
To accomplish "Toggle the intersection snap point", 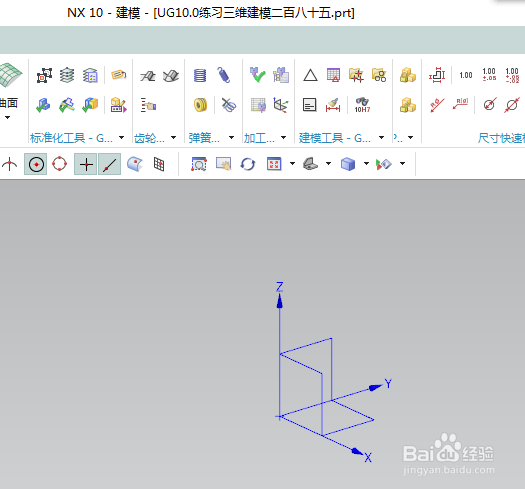I will pos(86,164).
